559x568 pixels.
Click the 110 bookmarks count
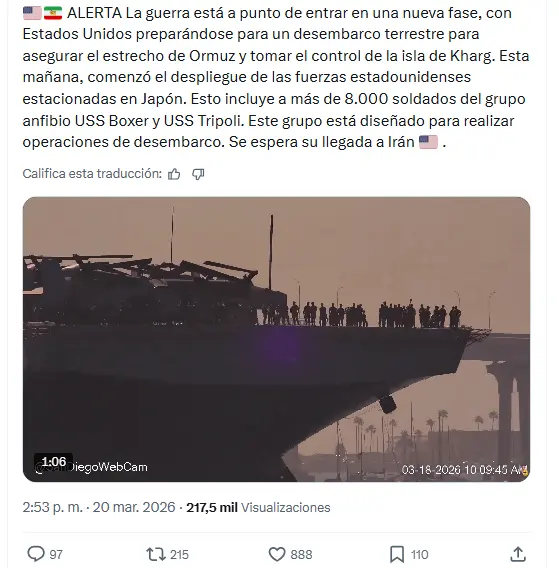pos(420,555)
